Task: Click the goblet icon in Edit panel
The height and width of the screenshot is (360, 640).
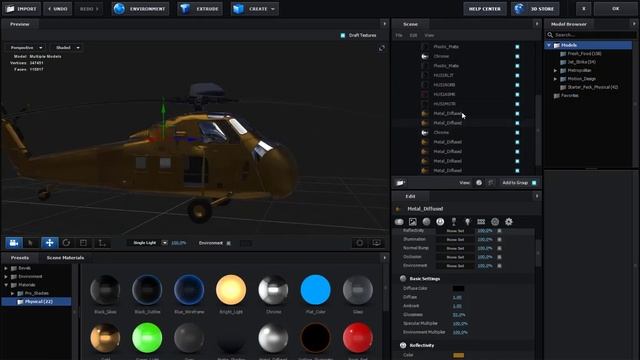Action: [x=454, y=222]
